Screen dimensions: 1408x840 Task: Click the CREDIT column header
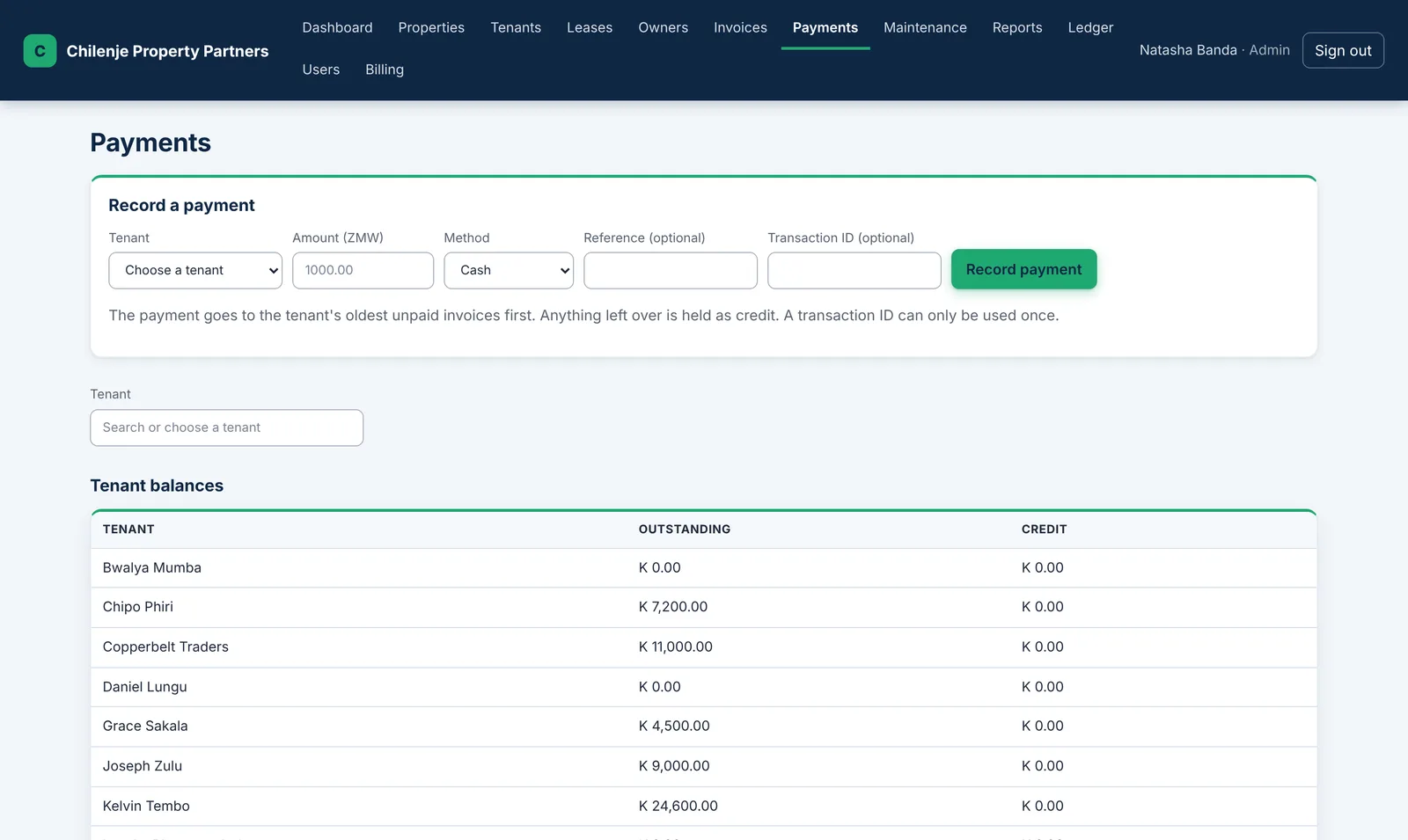tap(1044, 529)
